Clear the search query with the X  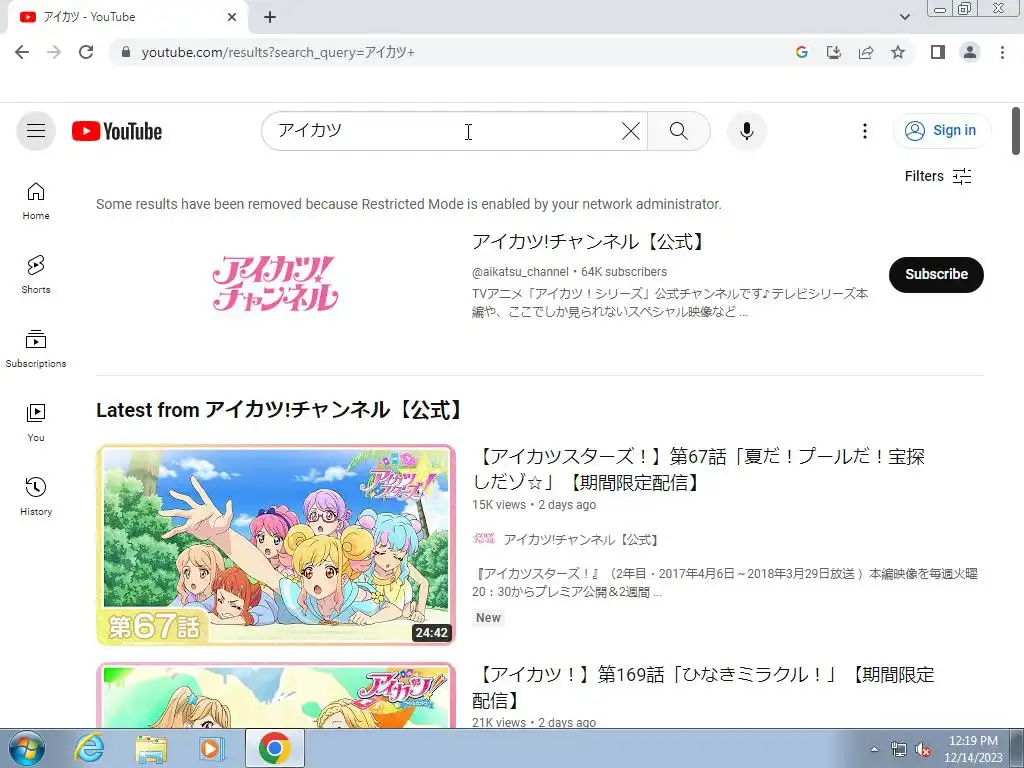[x=630, y=131]
